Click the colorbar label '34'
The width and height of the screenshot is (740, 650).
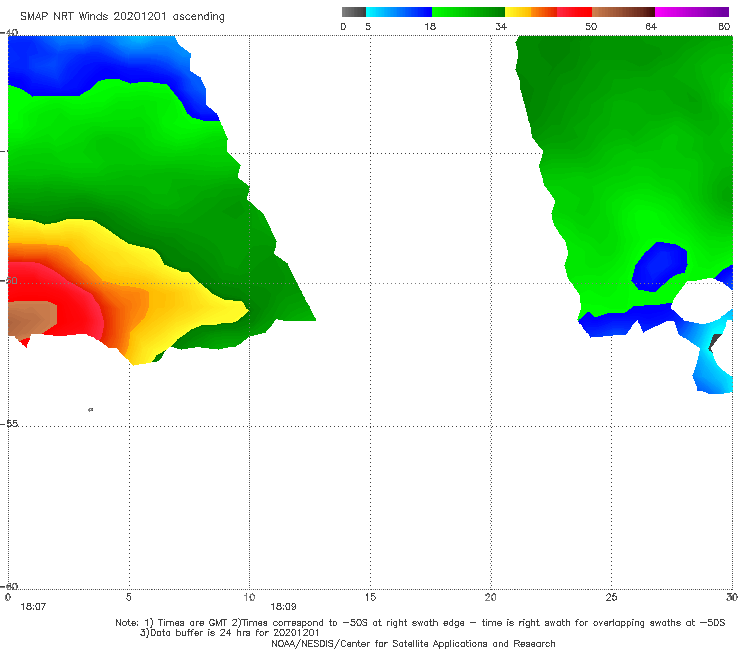coord(501,27)
